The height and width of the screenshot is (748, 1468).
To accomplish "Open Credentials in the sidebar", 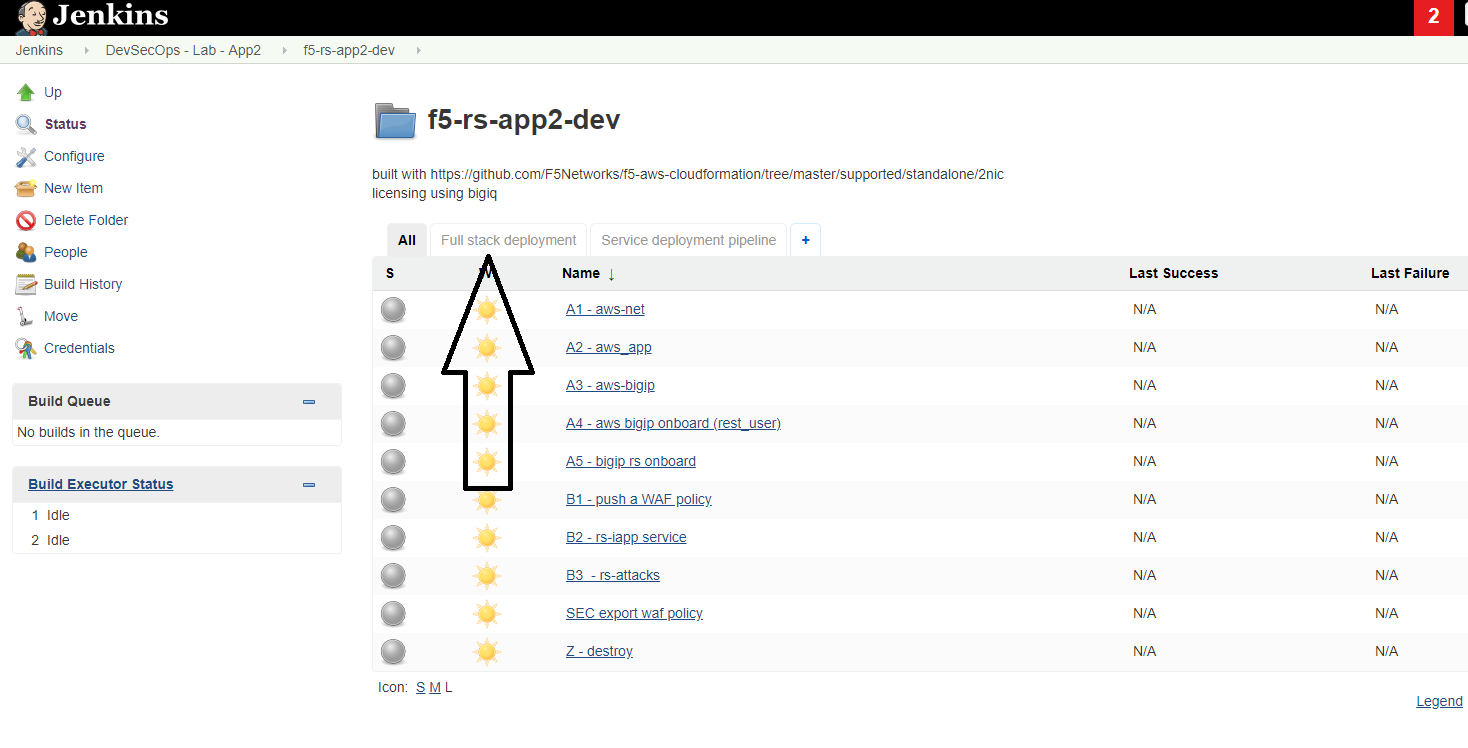I will tap(79, 348).
